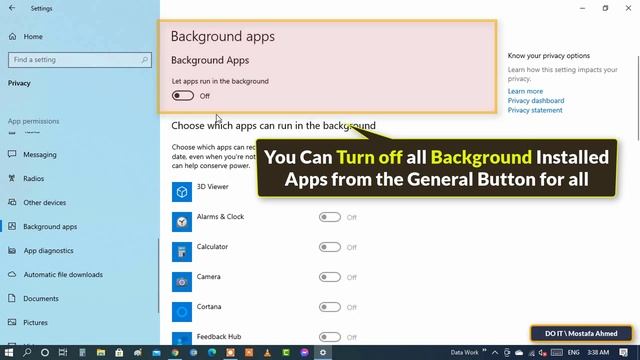Click the Alarms & Clock app icon

182,222
